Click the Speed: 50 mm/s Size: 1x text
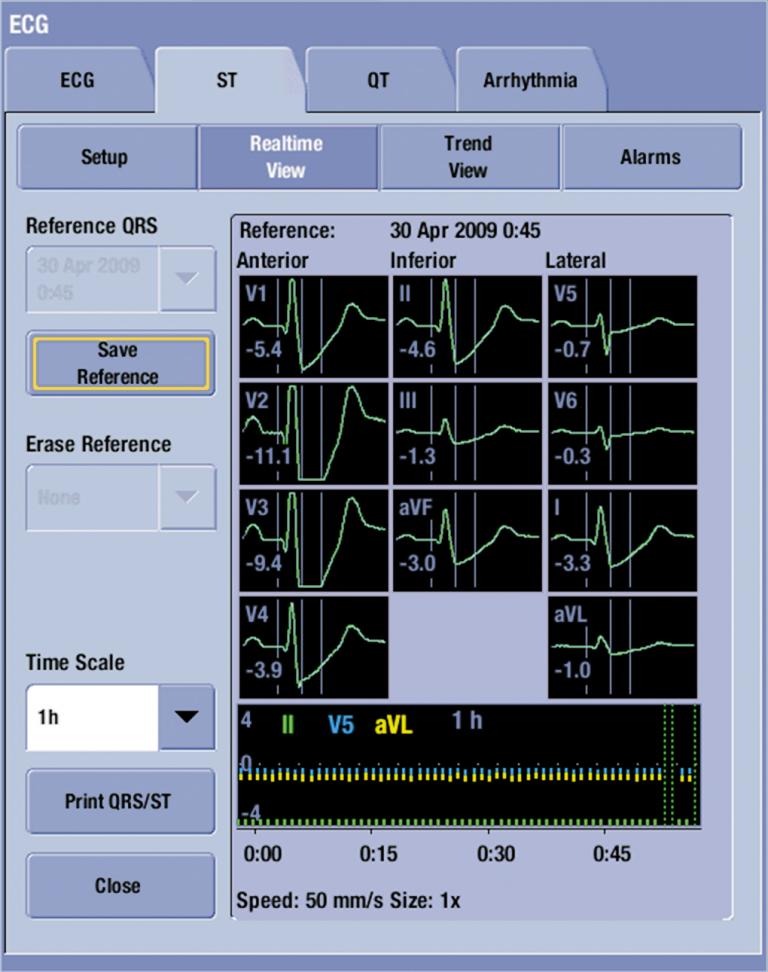 (x=348, y=900)
